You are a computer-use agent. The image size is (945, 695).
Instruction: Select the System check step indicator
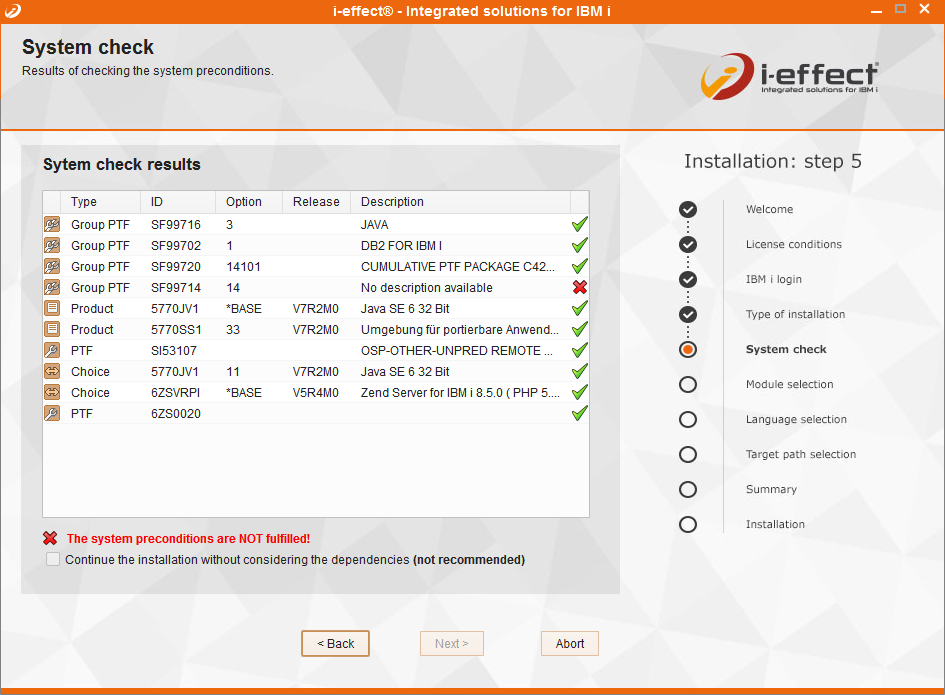tap(688, 350)
